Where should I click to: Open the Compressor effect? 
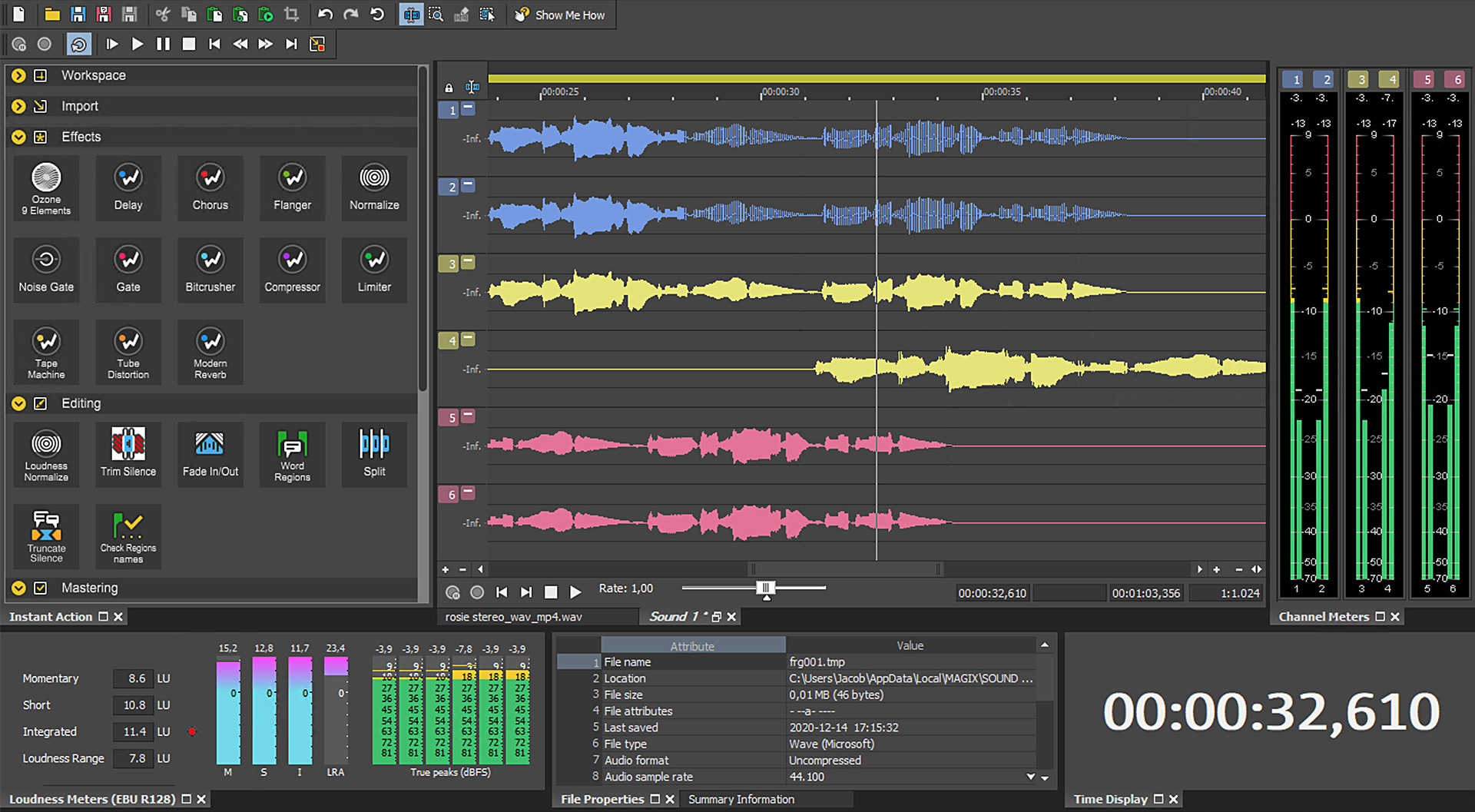coord(292,270)
